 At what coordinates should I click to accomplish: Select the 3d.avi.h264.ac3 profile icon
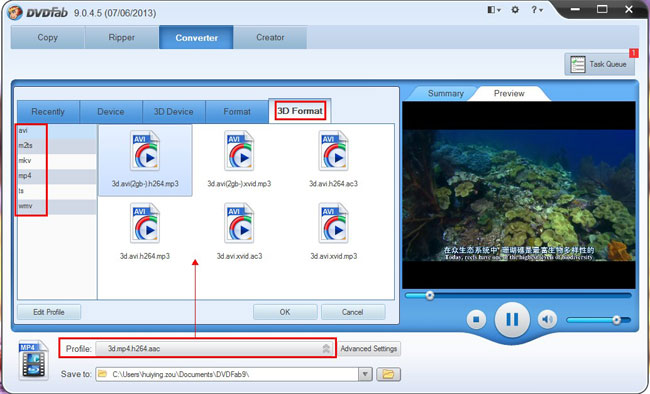(334, 151)
